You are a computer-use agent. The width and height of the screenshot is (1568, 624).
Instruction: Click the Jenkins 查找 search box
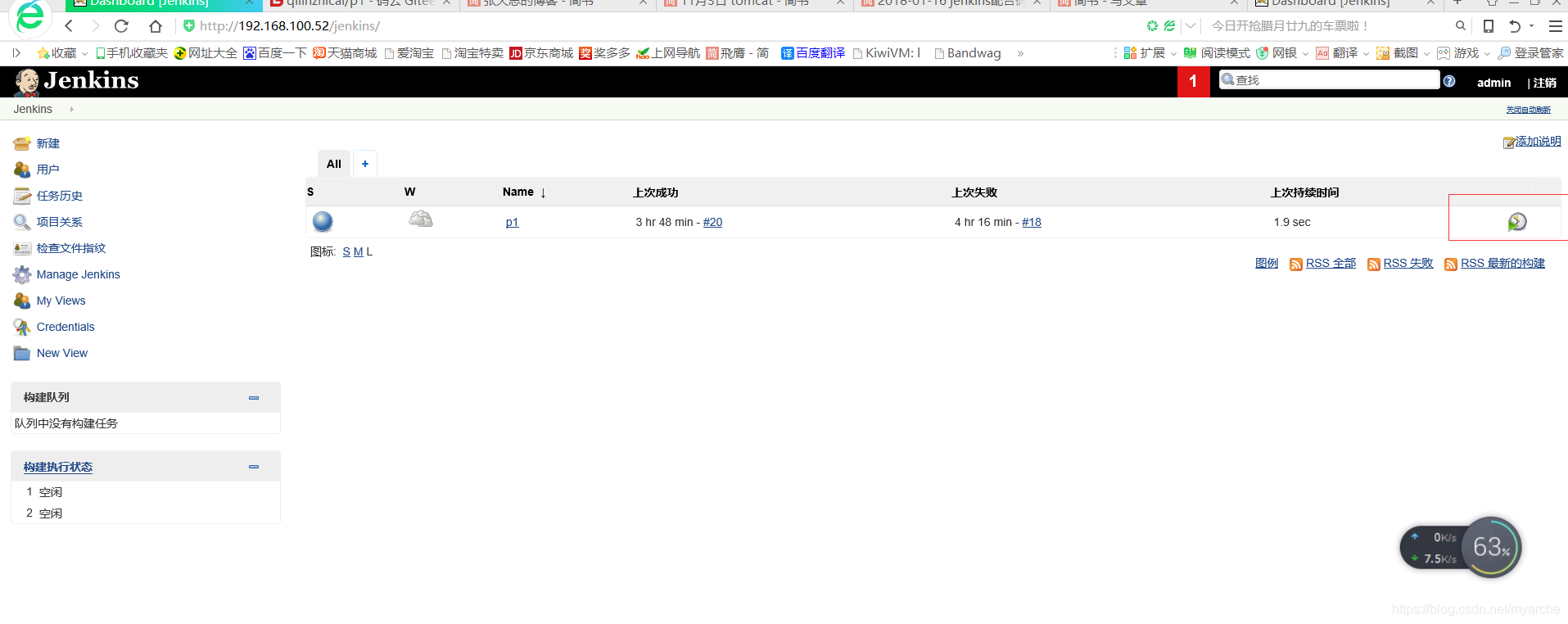[1329, 79]
